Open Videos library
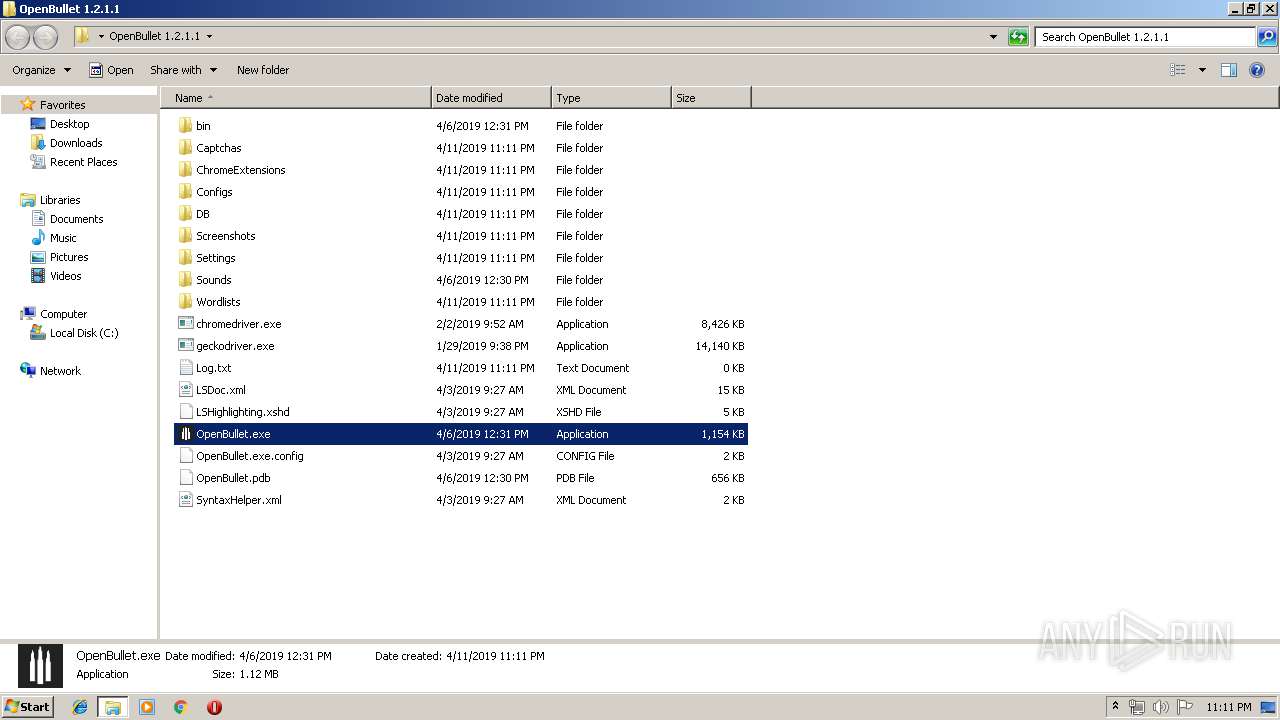The width and height of the screenshot is (1280, 720). click(66, 276)
